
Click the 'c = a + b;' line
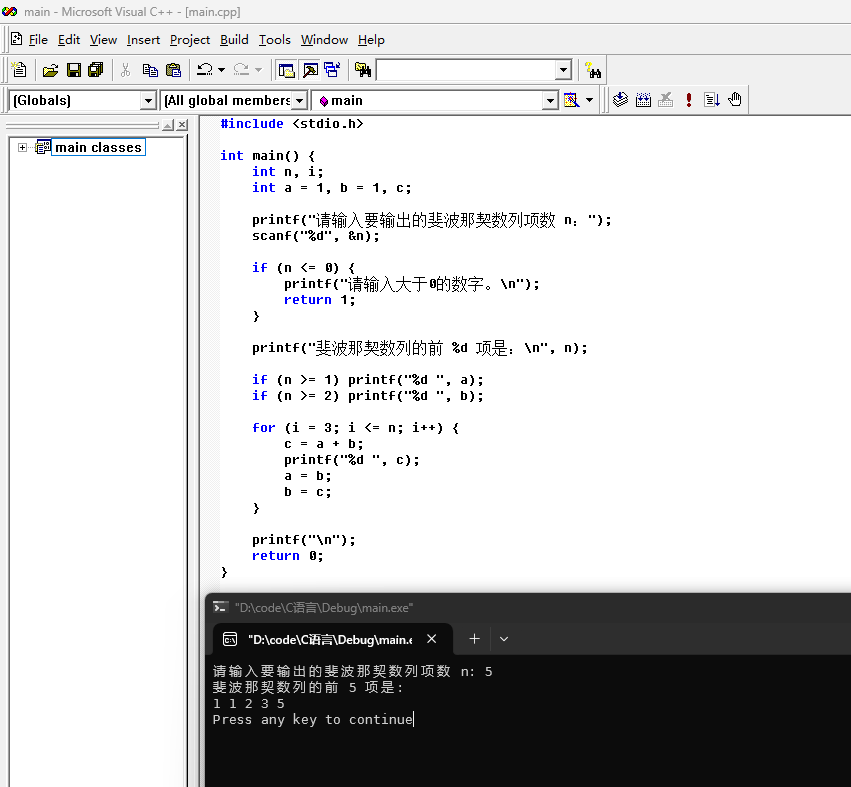[x=323, y=444]
